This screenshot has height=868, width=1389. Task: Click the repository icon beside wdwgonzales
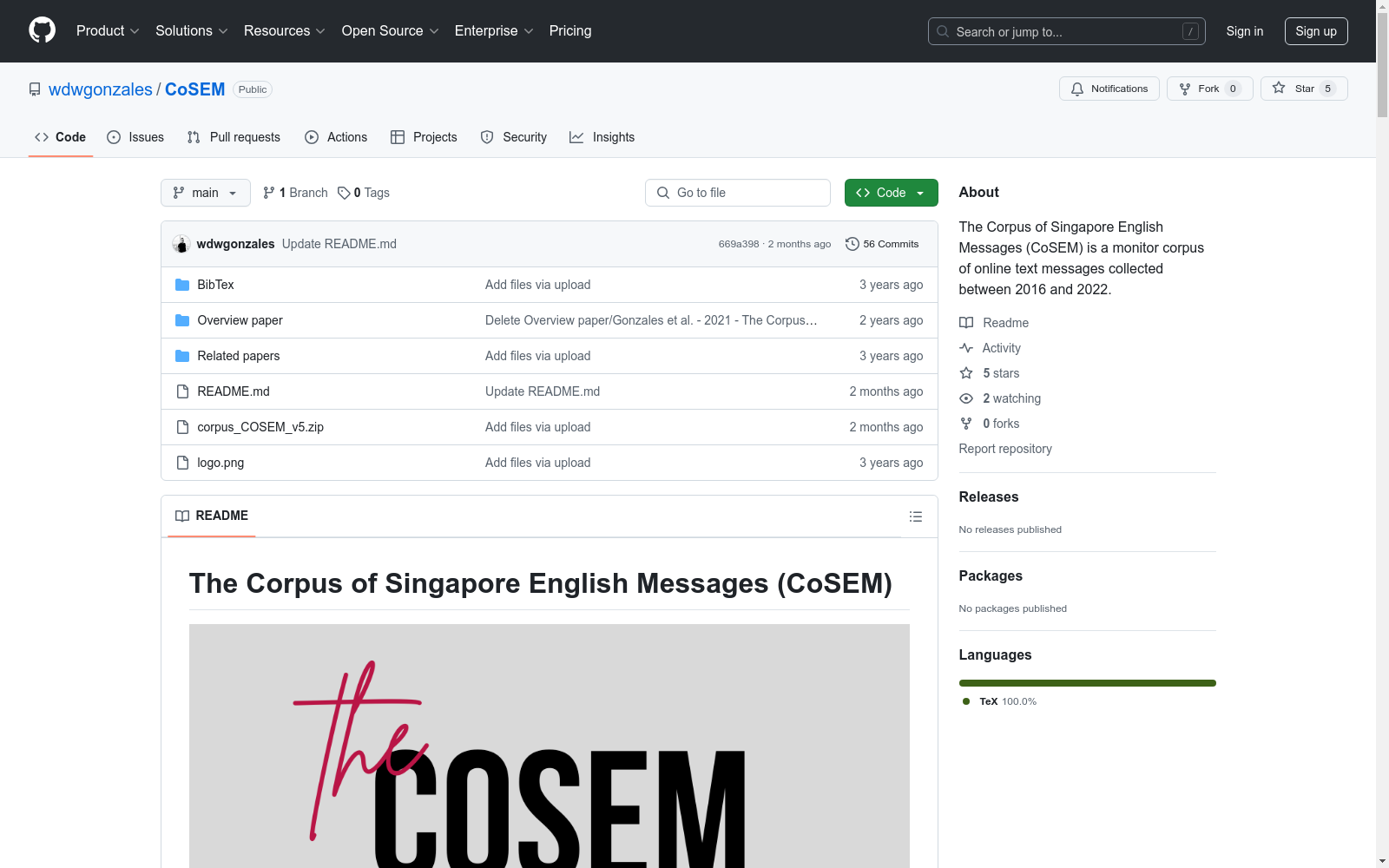35,89
